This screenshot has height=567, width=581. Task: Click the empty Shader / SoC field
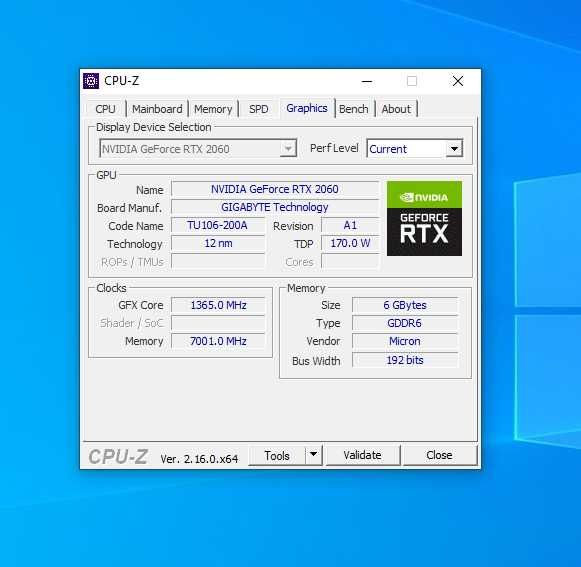(218, 323)
